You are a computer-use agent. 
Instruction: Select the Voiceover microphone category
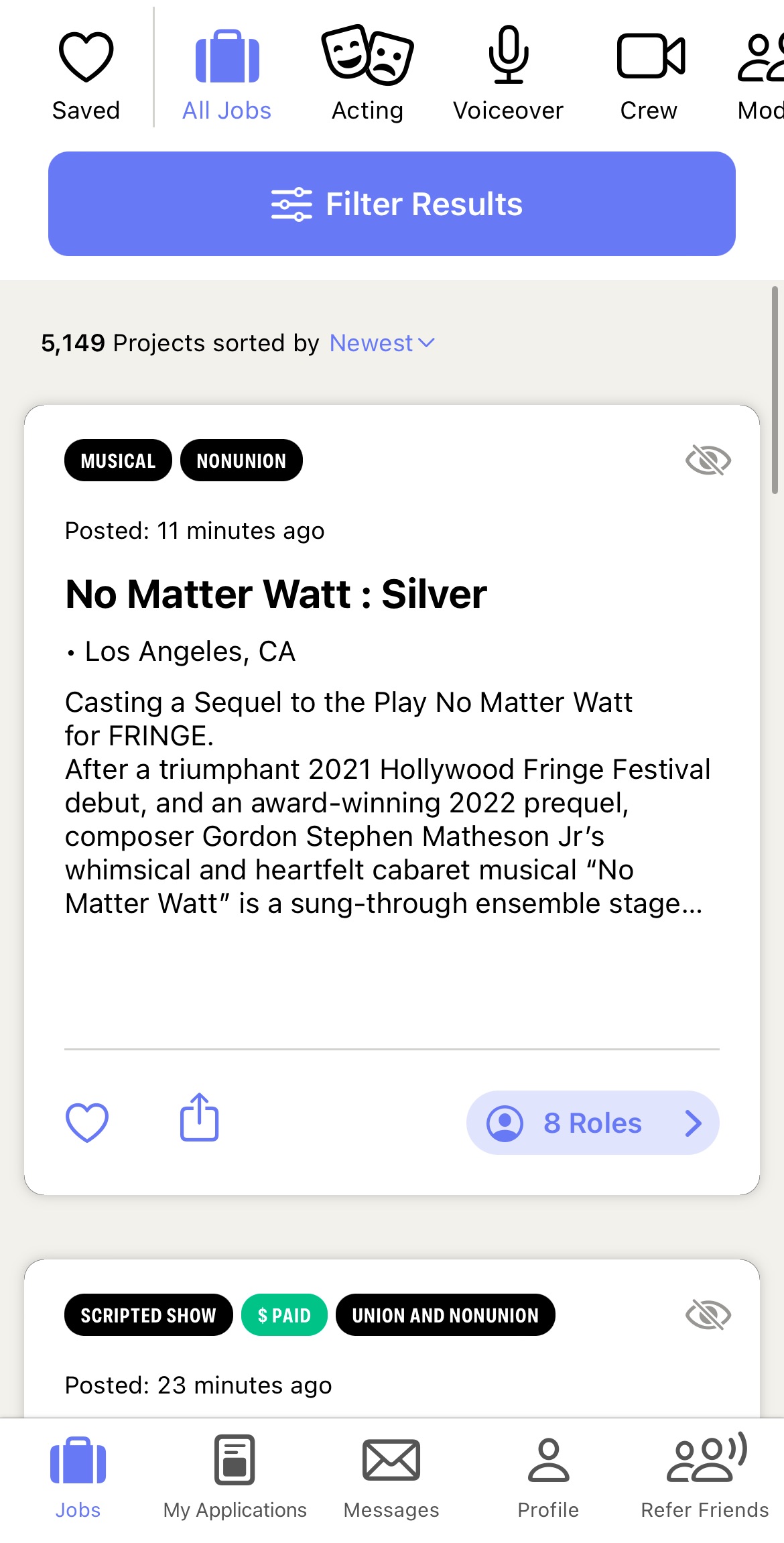509,54
